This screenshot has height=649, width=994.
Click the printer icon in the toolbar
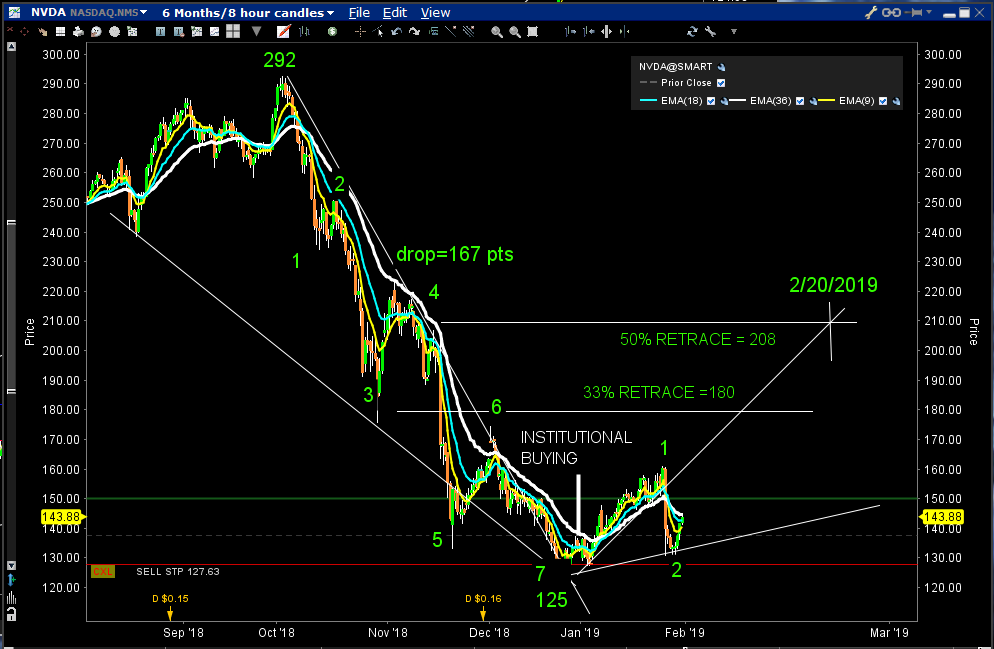(78, 31)
